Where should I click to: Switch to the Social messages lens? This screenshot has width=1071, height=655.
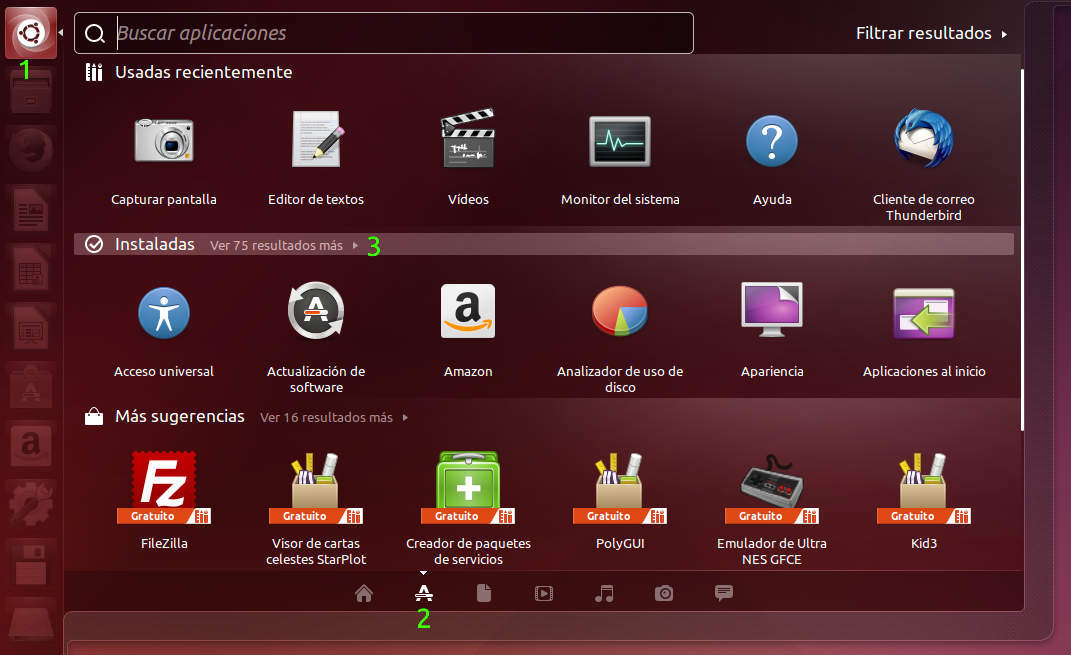724,593
